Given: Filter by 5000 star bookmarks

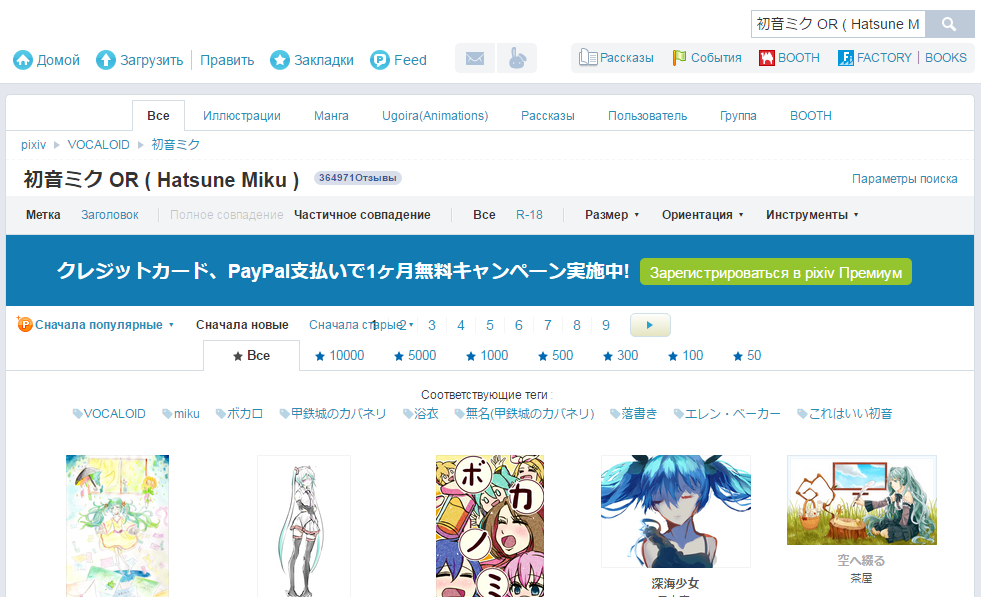Looking at the screenshot, I should click(415, 355).
